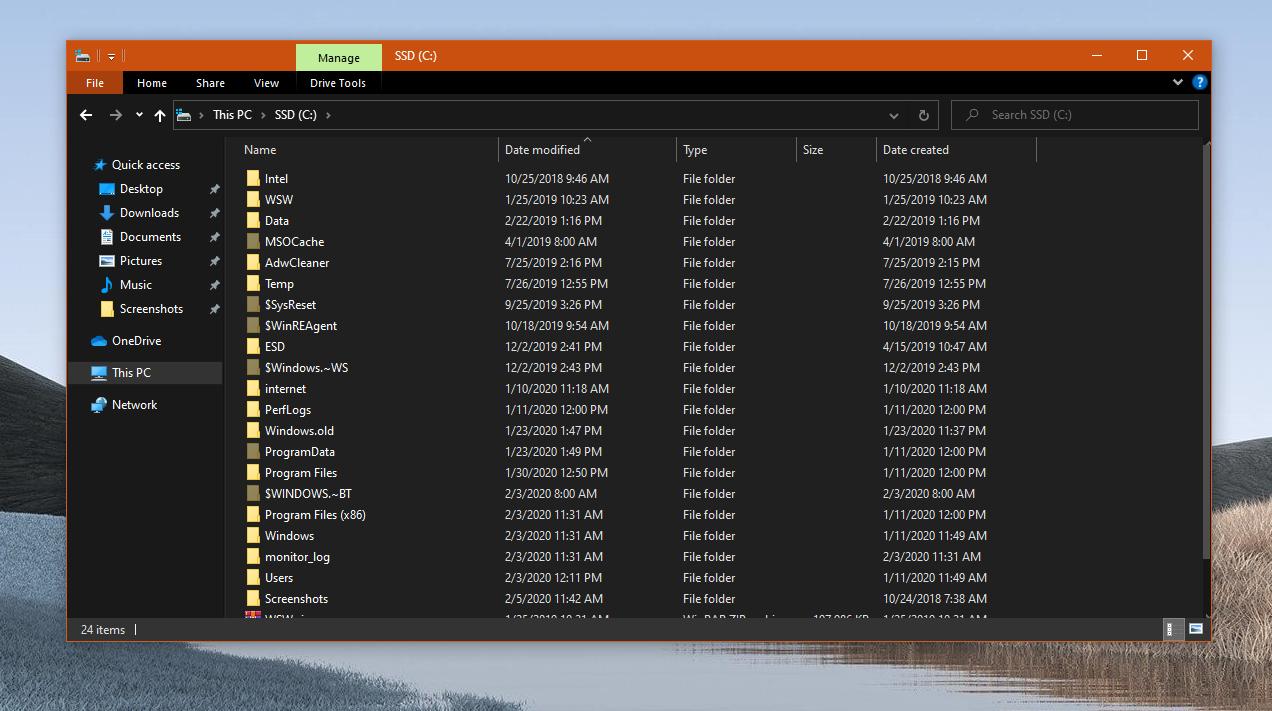1272x711 pixels.
Task: Click the Program Files (x86) folder icon
Action: click(254, 515)
